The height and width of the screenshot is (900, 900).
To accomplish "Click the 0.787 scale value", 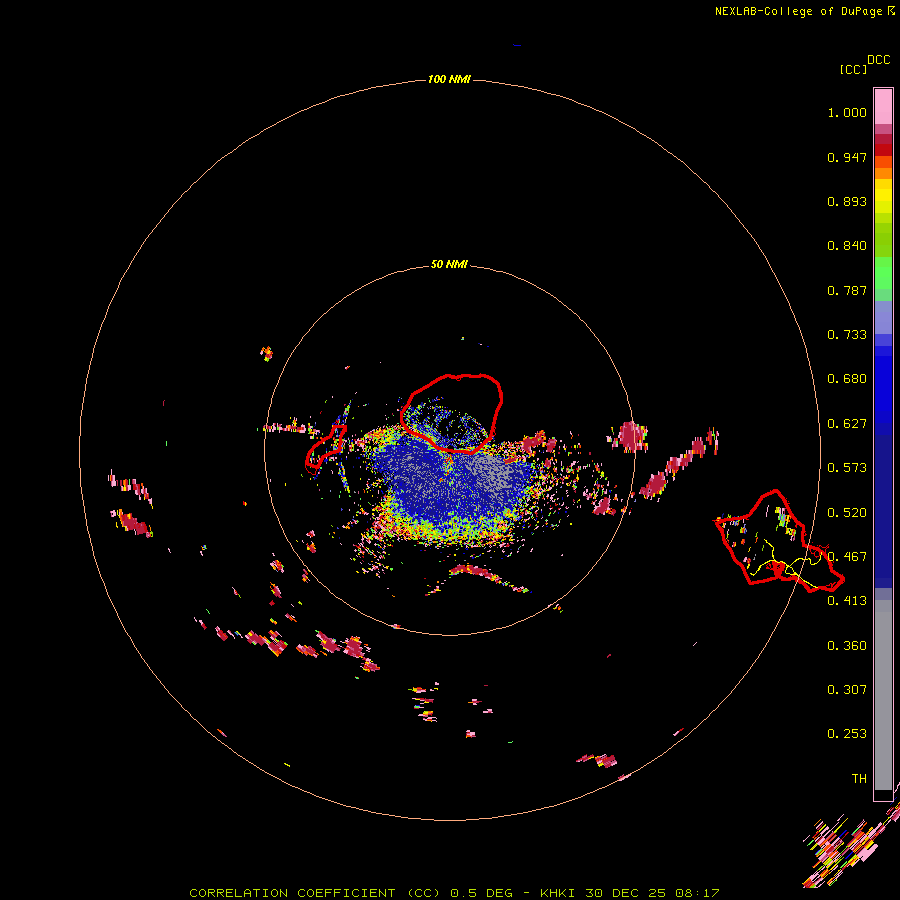I will pos(847,290).
